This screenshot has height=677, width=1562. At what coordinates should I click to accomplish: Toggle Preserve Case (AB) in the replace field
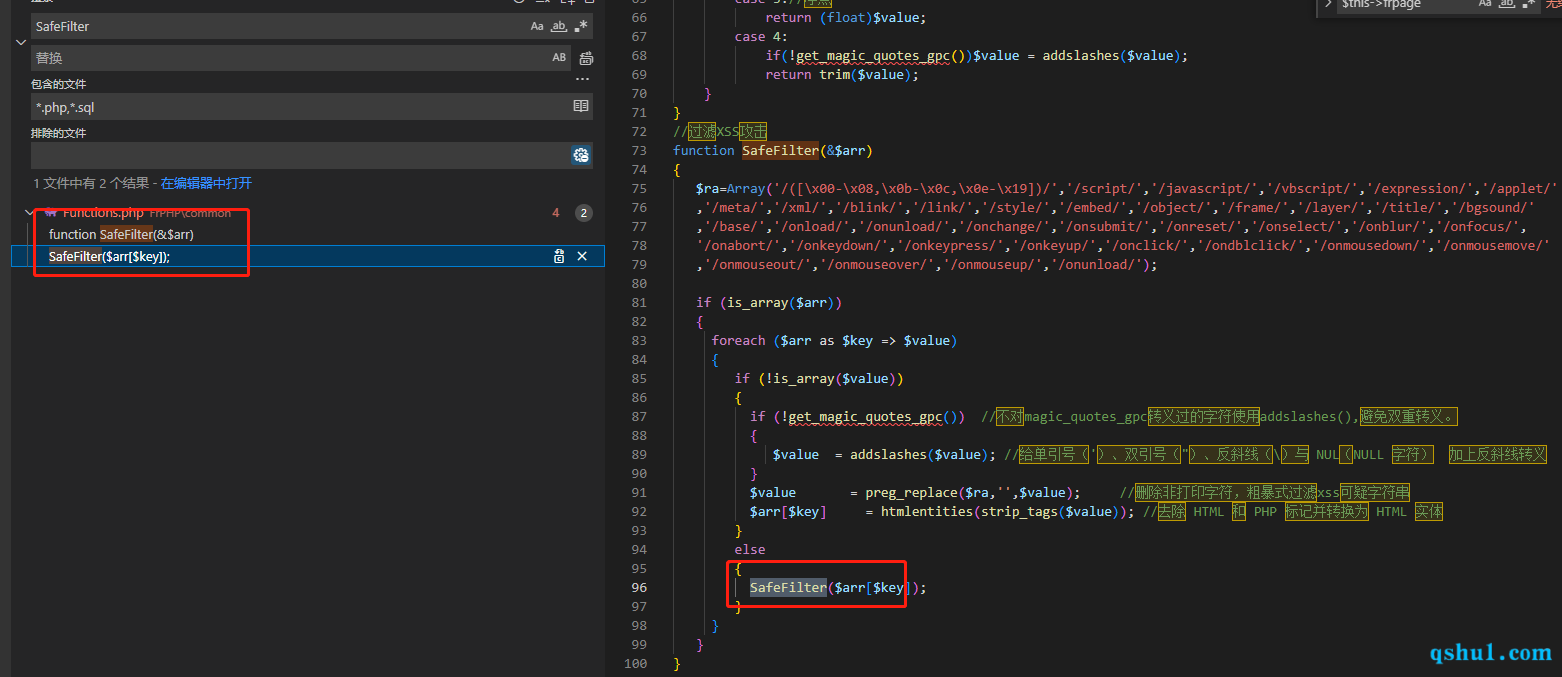pyautogui.click(x=559, y=58)
